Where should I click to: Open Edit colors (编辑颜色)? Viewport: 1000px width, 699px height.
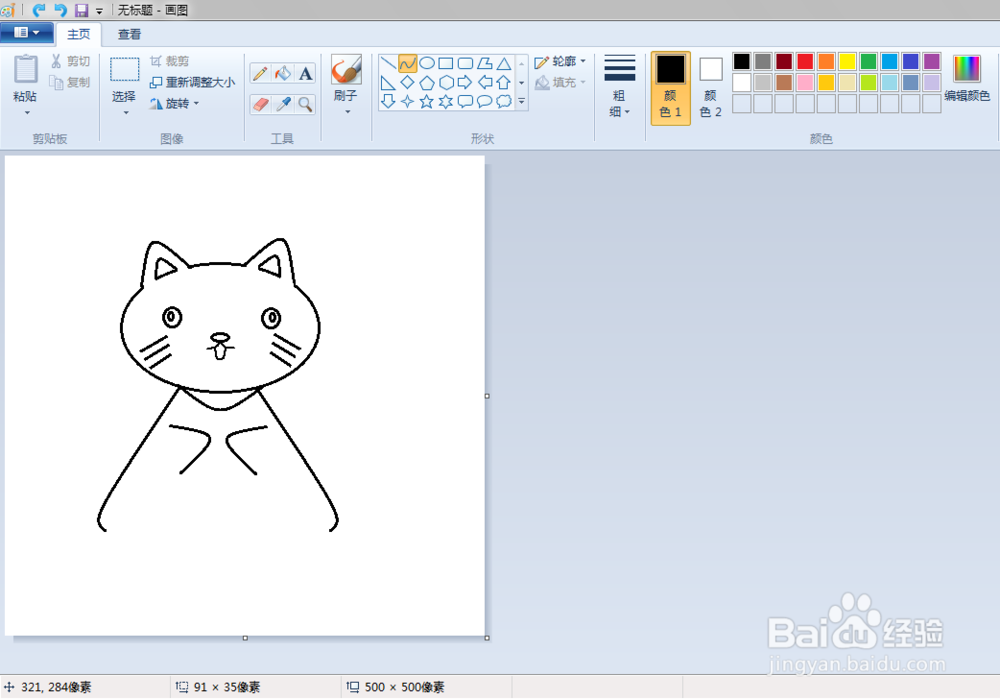pyautogui.click(x=967, y=78)
